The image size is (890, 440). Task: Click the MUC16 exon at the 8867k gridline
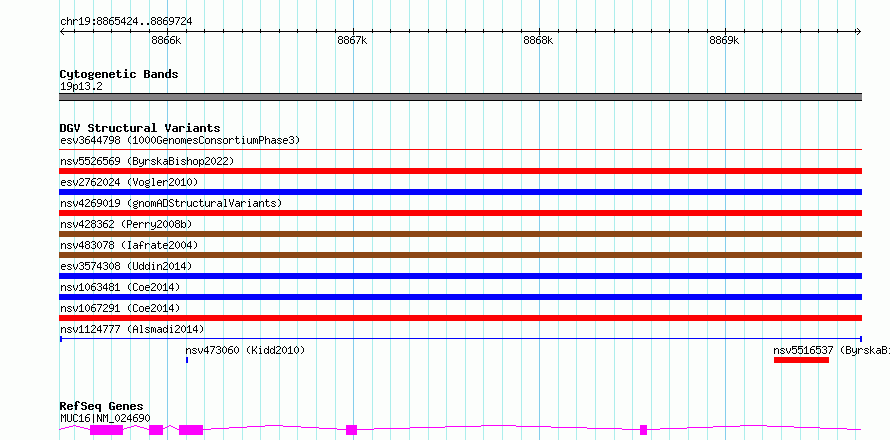(351, 430)
